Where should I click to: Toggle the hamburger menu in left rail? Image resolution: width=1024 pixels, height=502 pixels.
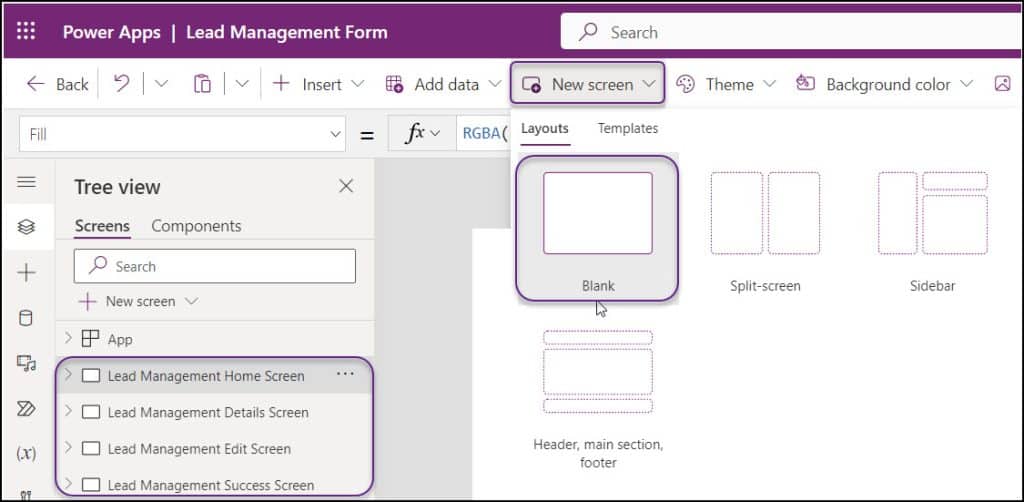pyautogui.click(x=26, y=182)
